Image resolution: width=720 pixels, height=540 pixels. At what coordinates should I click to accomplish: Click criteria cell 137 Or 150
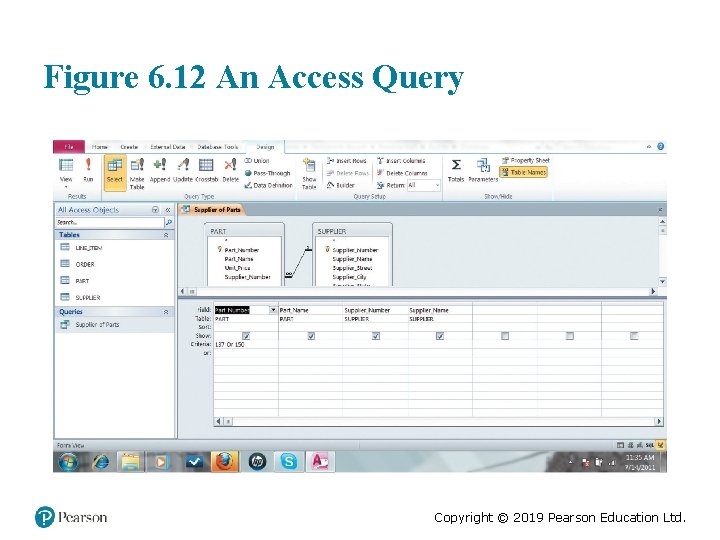(246, 344)
